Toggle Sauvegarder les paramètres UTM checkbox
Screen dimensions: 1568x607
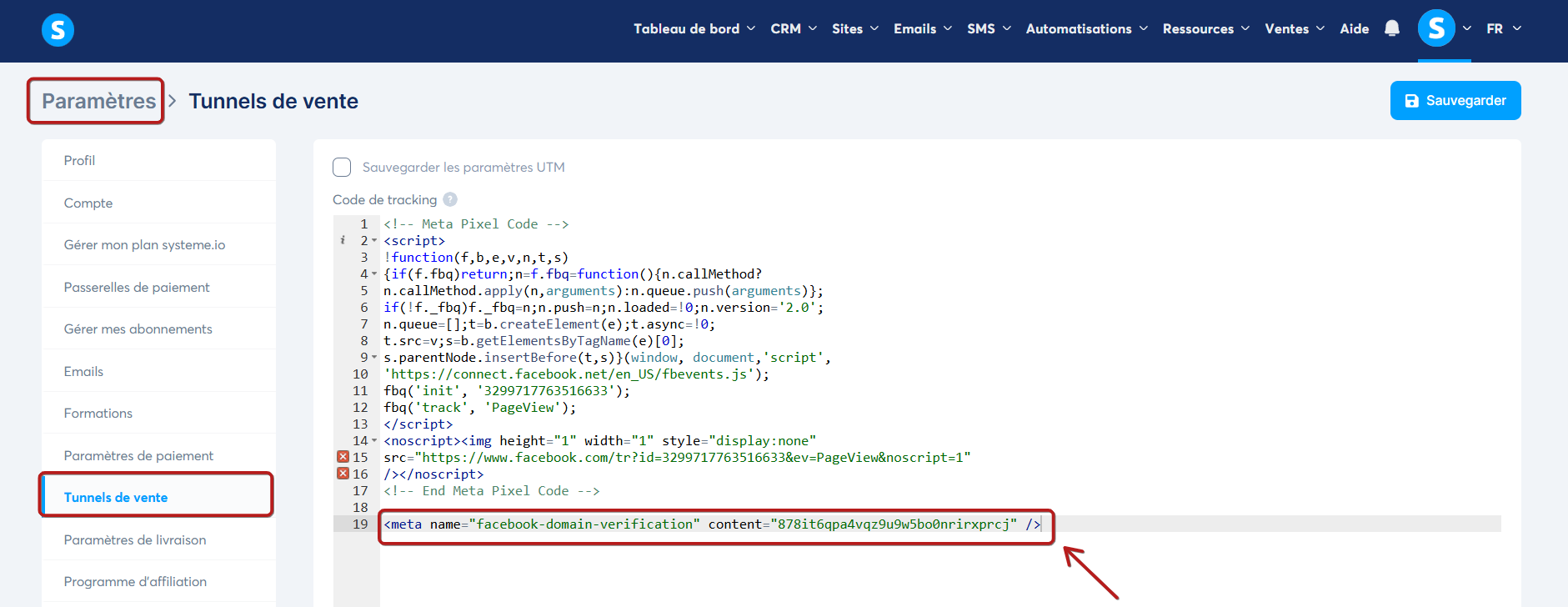coord(342,167)
